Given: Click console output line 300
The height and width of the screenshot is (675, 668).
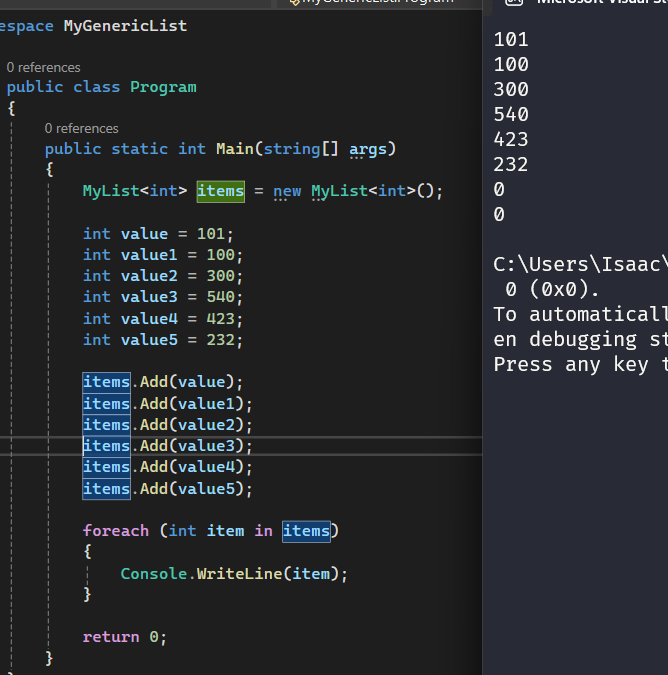Looking at the screenshot, I should pyautogui.click(x=511, y=90).
